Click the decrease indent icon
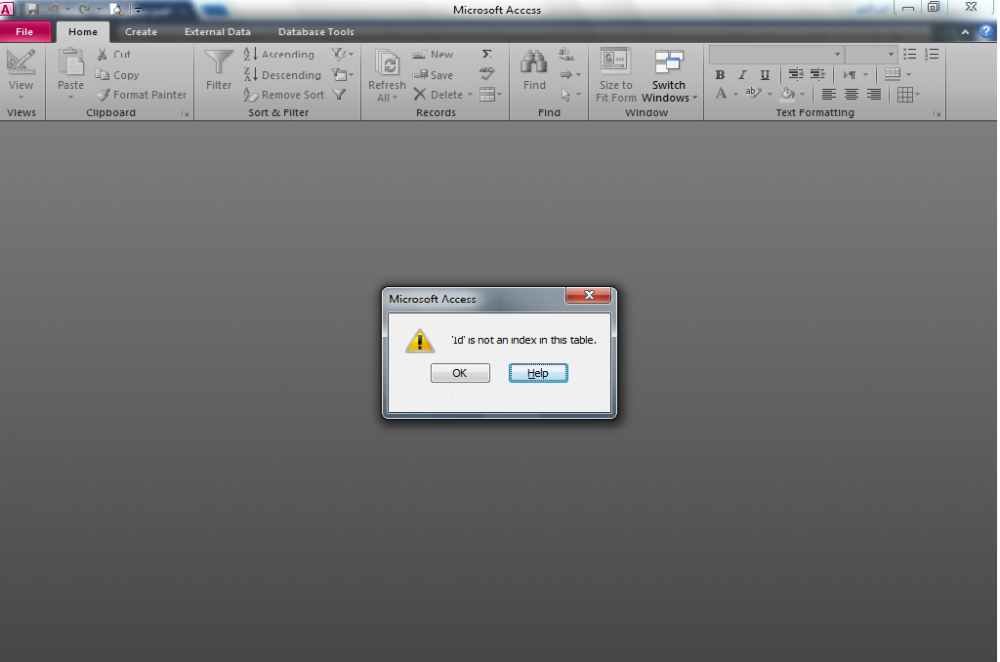 point(795,74)
